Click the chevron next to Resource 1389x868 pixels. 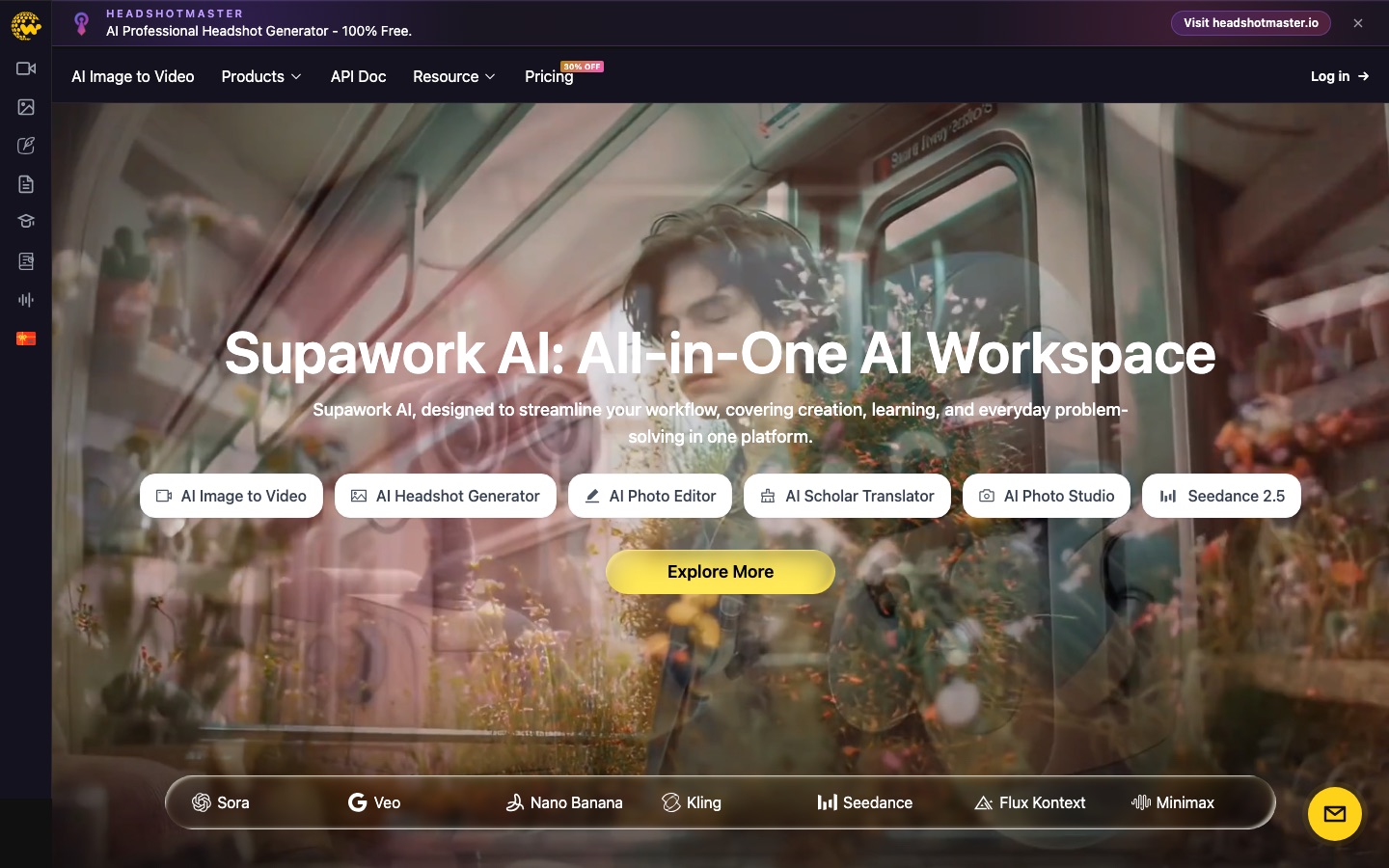click(490, 77)
